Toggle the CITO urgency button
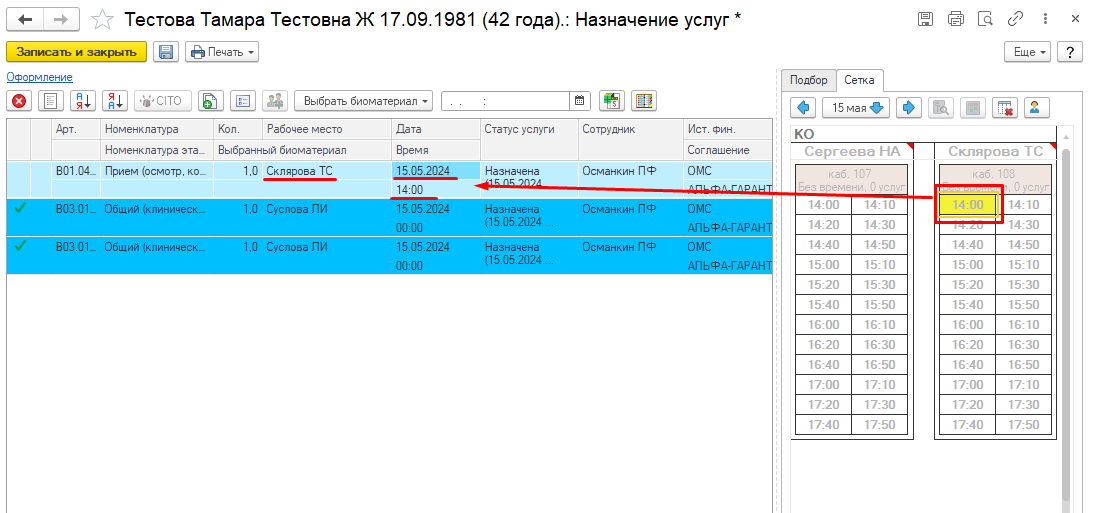Screen dimensions: 1093x513 pos(162,101)
